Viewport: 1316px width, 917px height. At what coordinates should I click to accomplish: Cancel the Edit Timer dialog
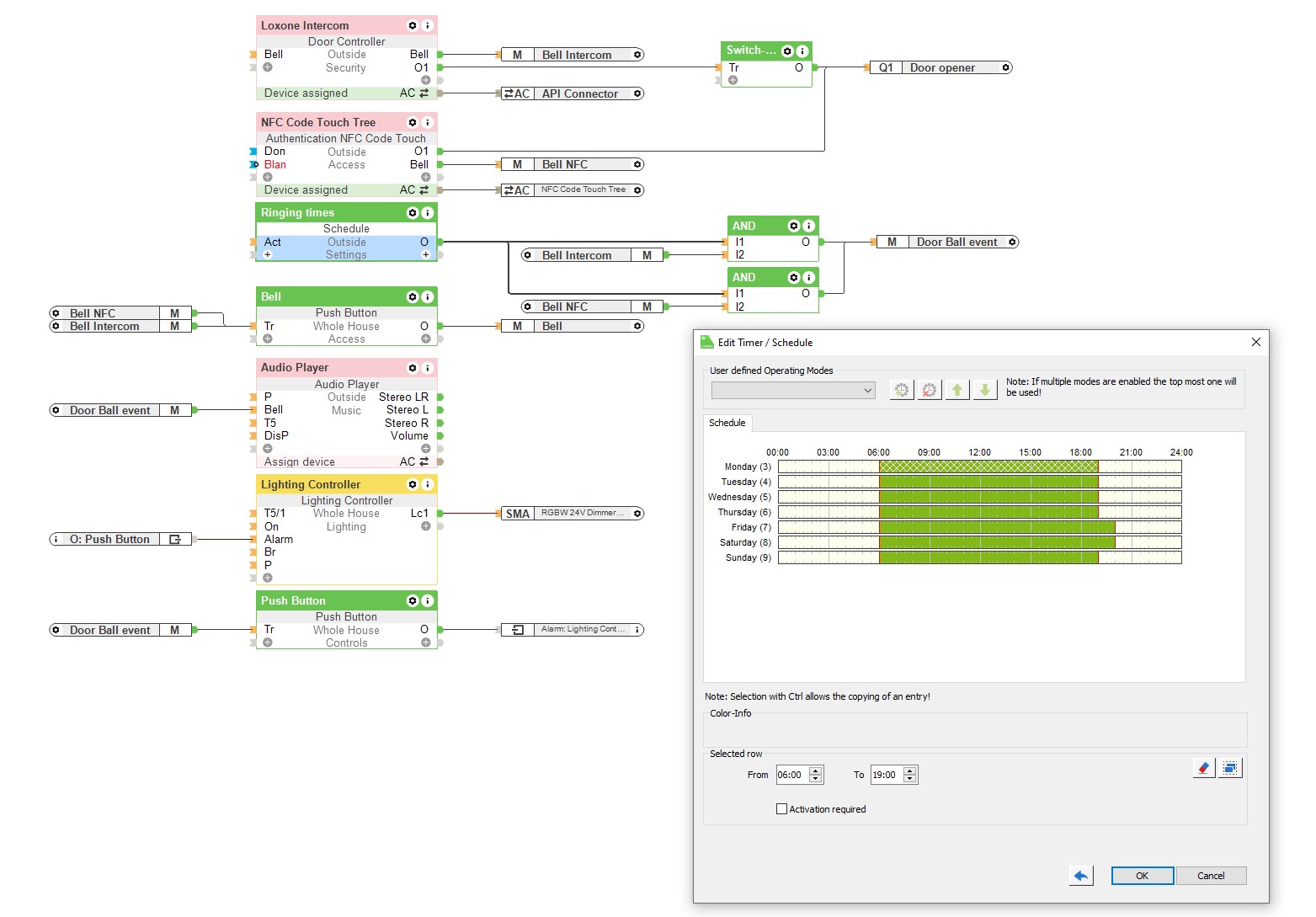point(1211,876)
